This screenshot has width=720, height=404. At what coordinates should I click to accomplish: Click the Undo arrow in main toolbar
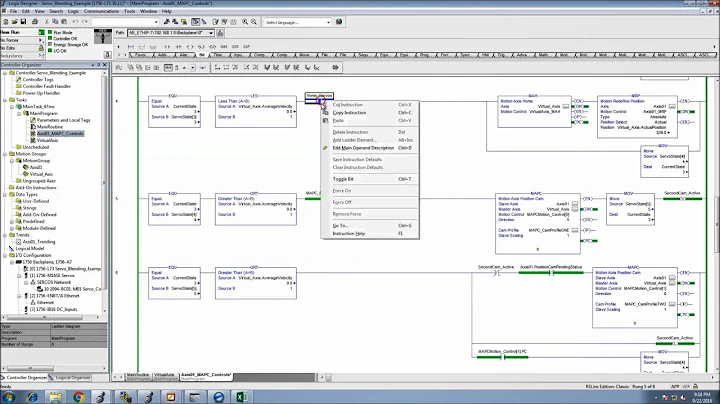(x=75, y=22)
